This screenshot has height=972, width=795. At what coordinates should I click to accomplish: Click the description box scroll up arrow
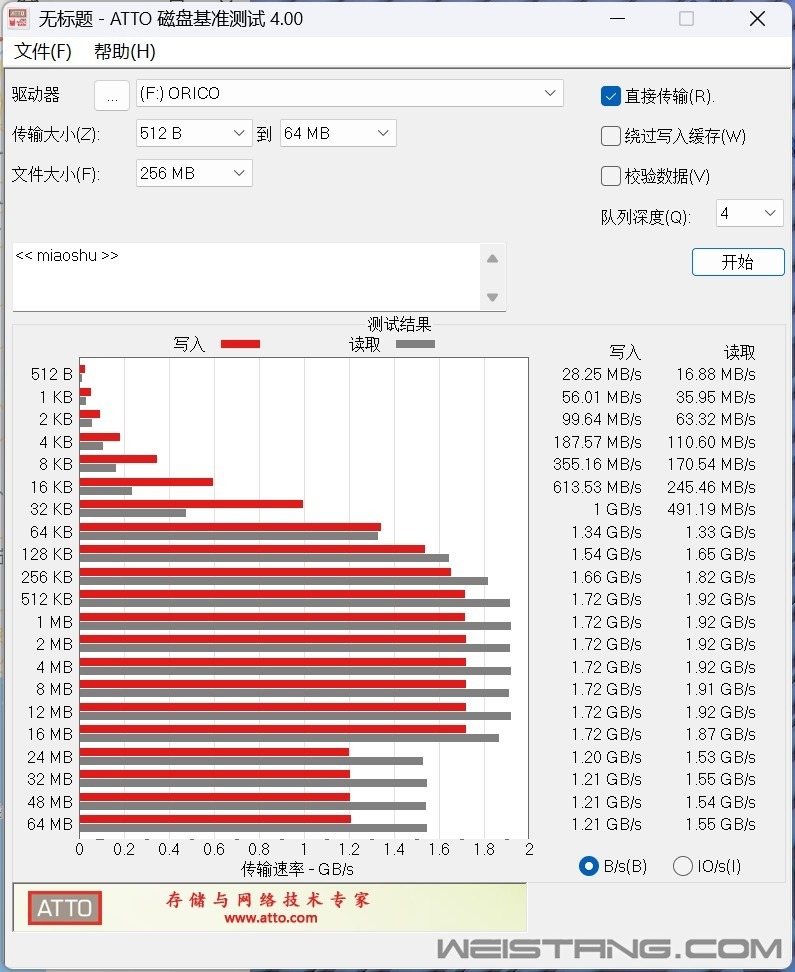point(492,259)
